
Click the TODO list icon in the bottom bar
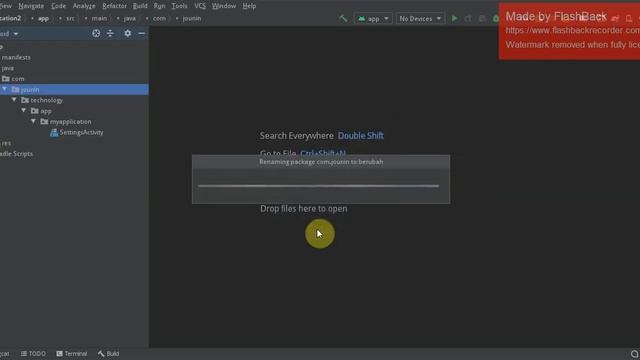pyautogui.click(x=24, y=353)
